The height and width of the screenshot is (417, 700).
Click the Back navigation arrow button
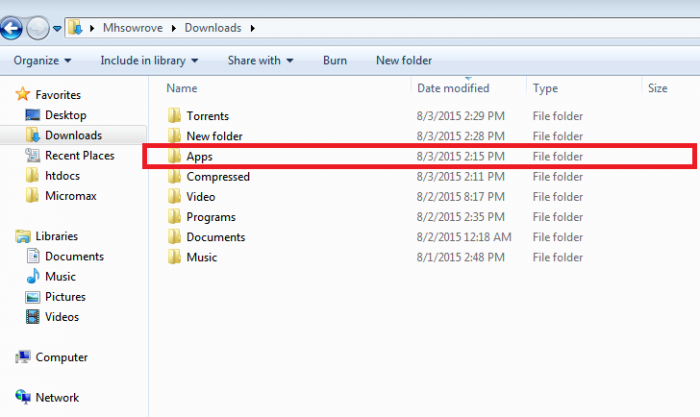(x=11, y=28)
